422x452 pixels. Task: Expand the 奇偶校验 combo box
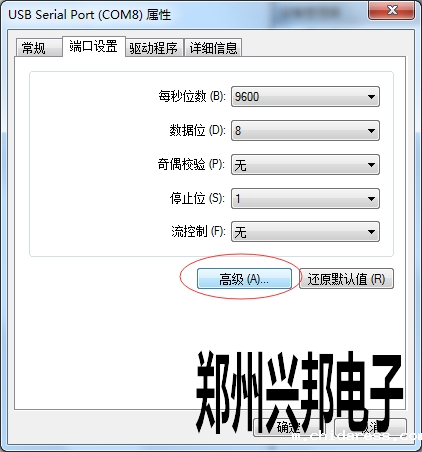pyautogui.click(x=305, y=164)
